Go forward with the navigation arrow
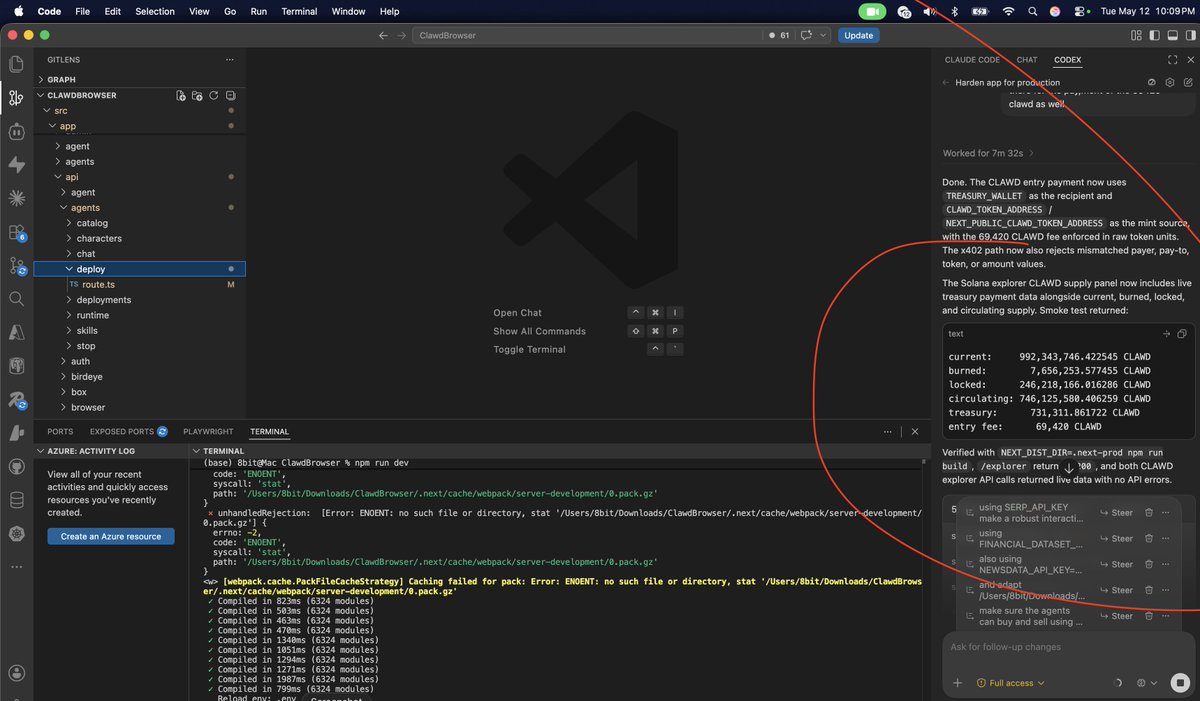Screen dimensions: 1200x701 pos(402,35)
